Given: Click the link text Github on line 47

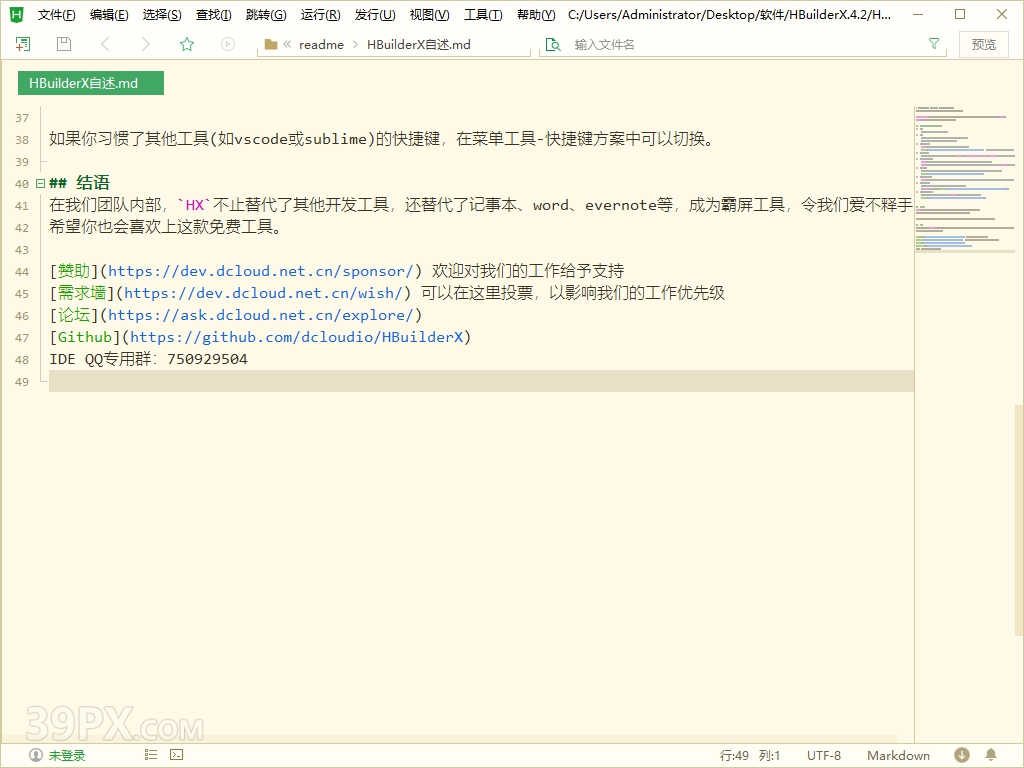Looking at the screenshot, I should 85,337.
